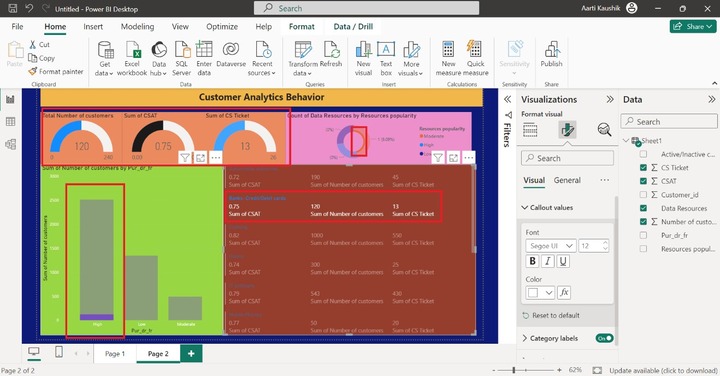Open the Build visual fields pane
This screenshot has height=376, width=720.
point(530,130)
